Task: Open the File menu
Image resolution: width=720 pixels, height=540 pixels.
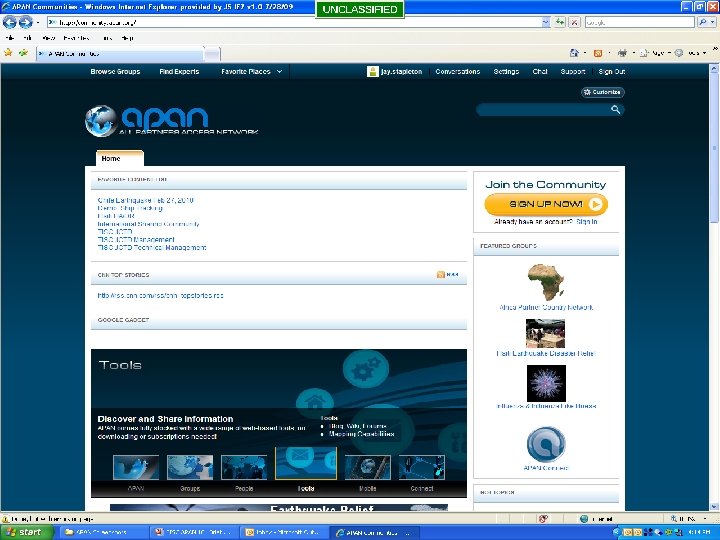Action: click(10, 38)
